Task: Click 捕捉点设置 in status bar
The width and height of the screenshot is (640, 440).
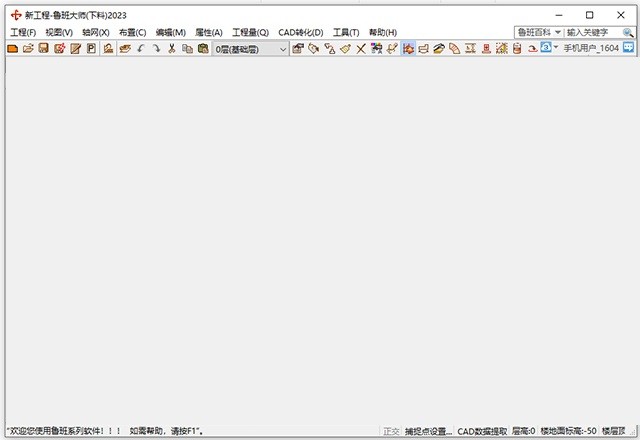Action: point(427,432)
